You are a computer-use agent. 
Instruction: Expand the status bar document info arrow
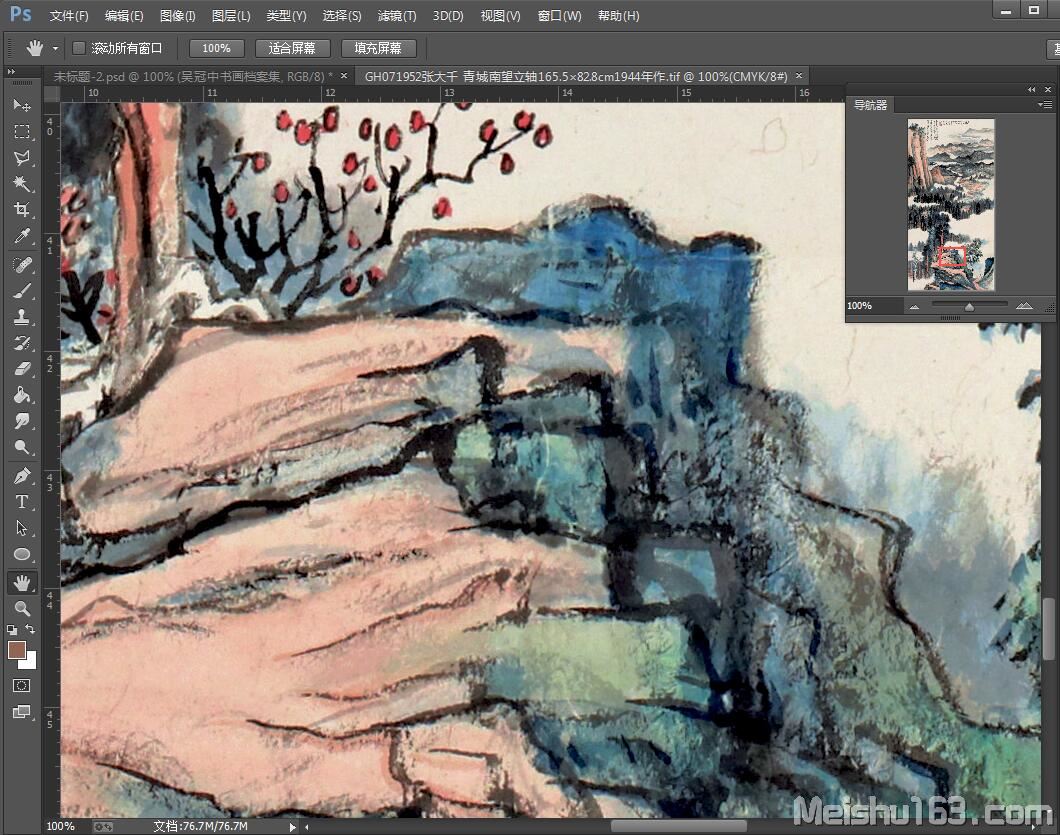(293, 826)
